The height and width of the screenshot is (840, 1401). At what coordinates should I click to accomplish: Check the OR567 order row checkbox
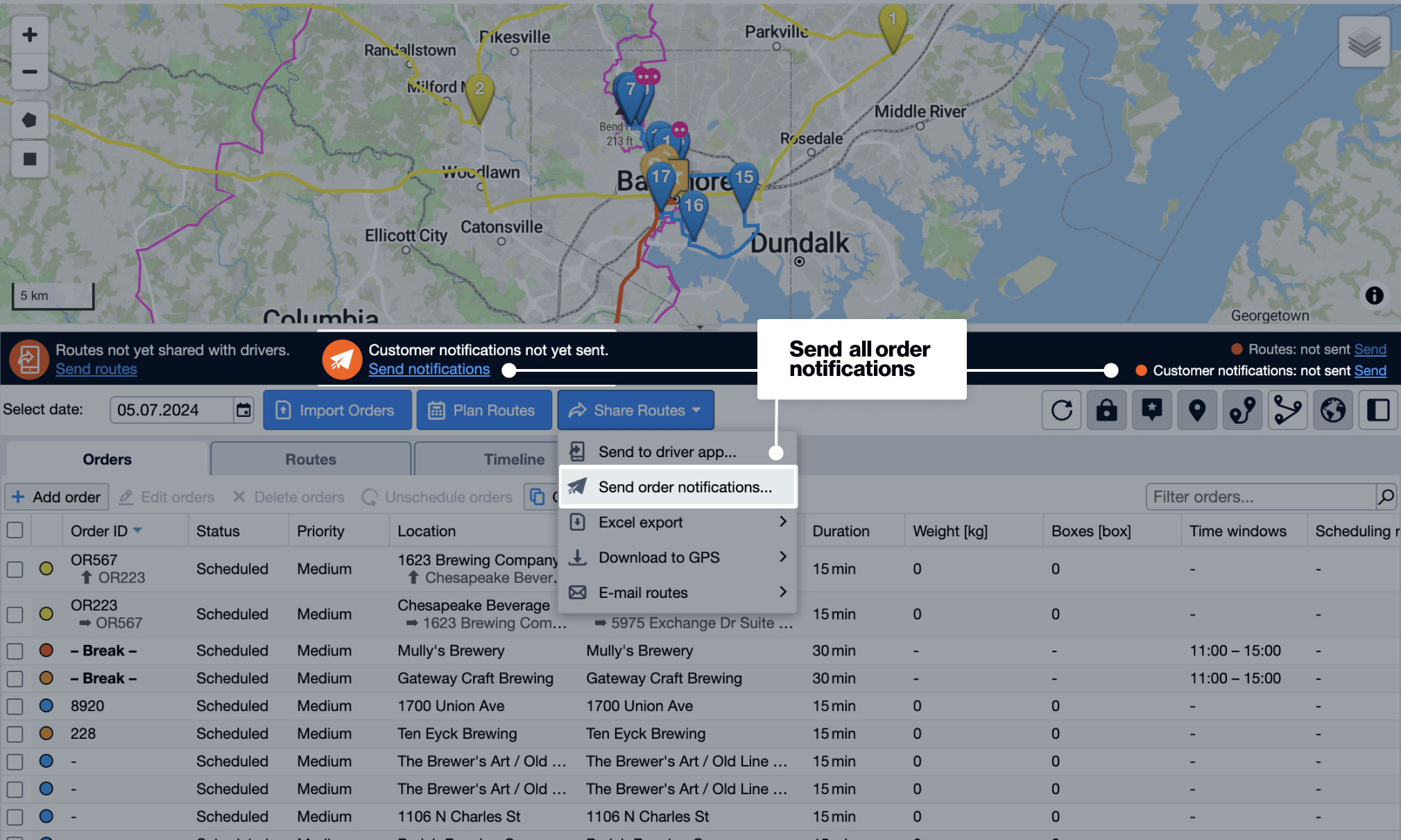15,569
